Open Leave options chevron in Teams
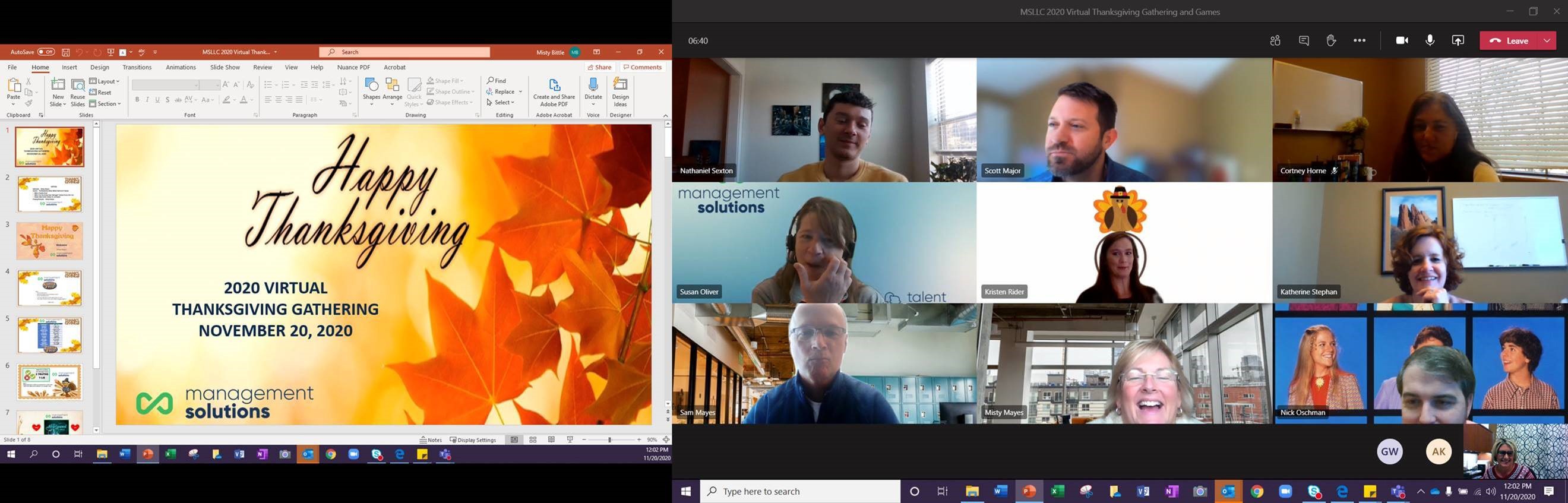The width and height of the screenshot is (1568, 503). point(1547,41)
